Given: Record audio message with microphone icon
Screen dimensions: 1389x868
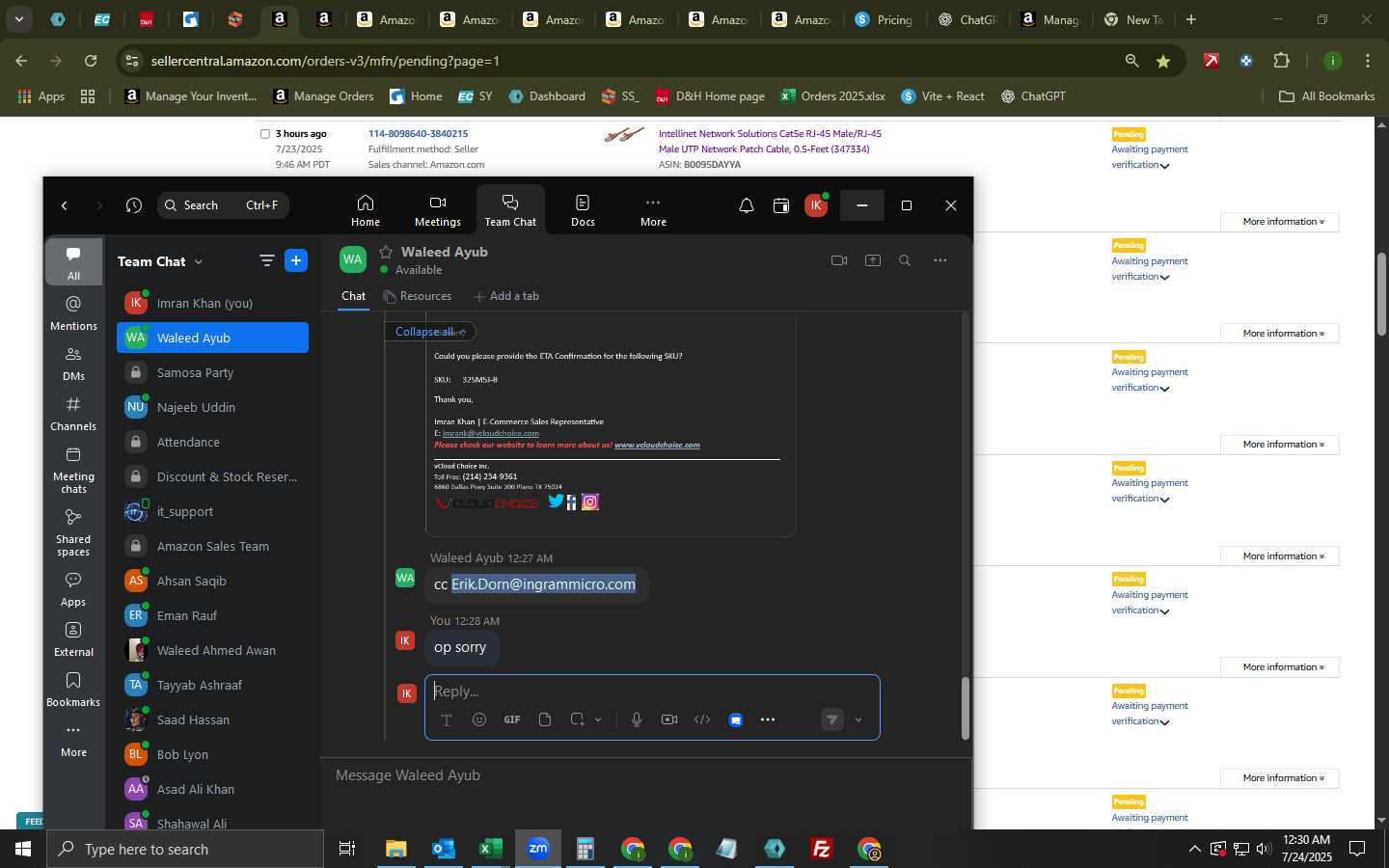Looking at the screenshot, I should [x=637, y=719].
